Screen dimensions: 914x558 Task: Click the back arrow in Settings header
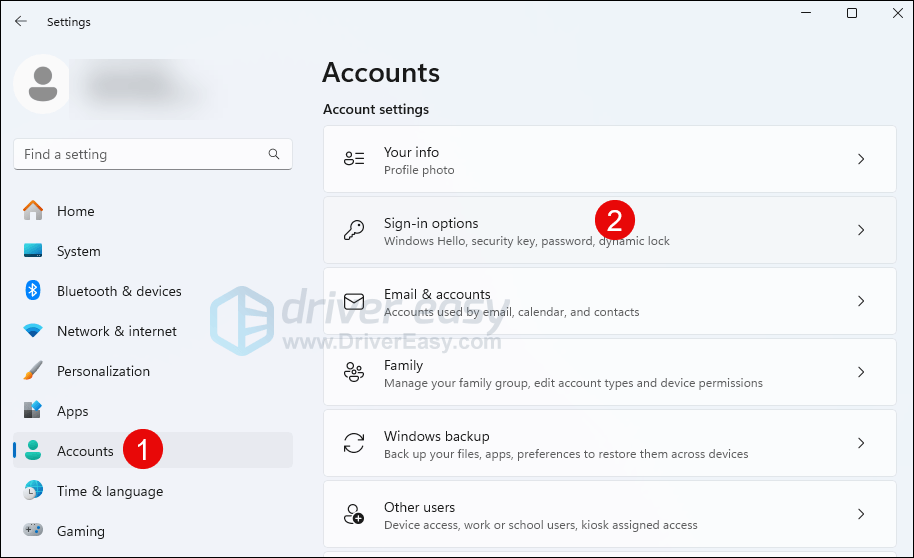[x=21, y=21]
